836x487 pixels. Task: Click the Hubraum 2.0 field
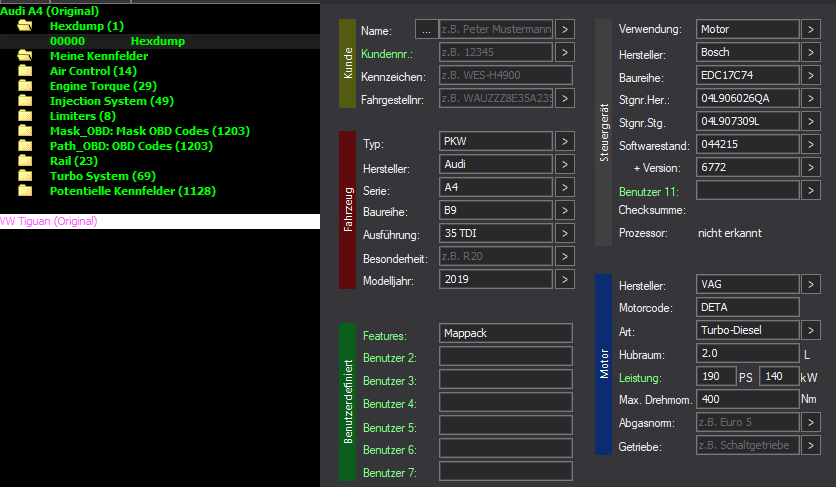[x=747, y=353]
